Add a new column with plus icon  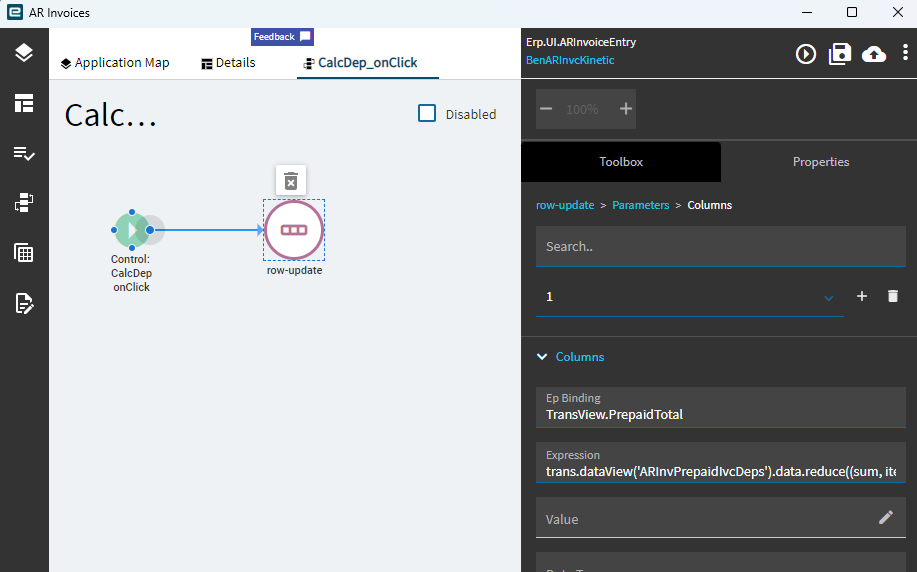[x=862, y=297]
